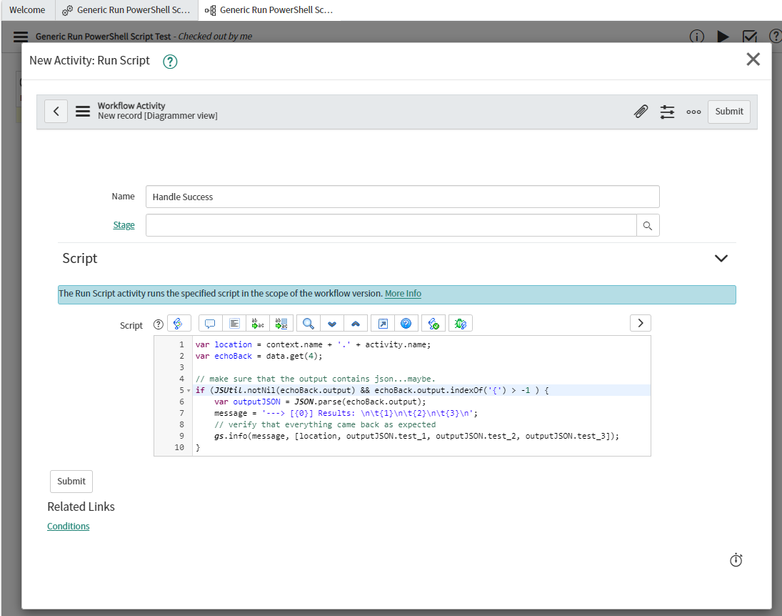Image resolution: width=782 pixels, height=616 pixels.
Task: Open more options ellipsis in form header
Action: tap(693, 112)
